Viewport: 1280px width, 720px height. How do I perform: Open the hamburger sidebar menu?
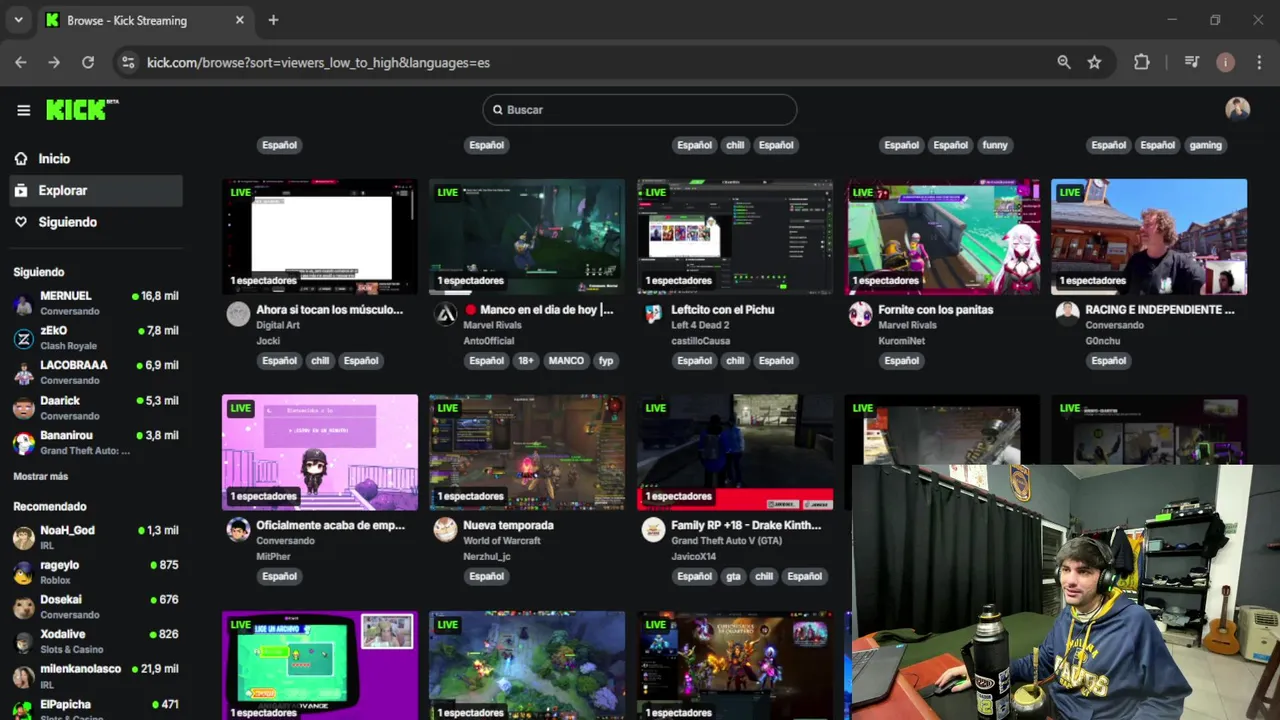coord(24,110)
